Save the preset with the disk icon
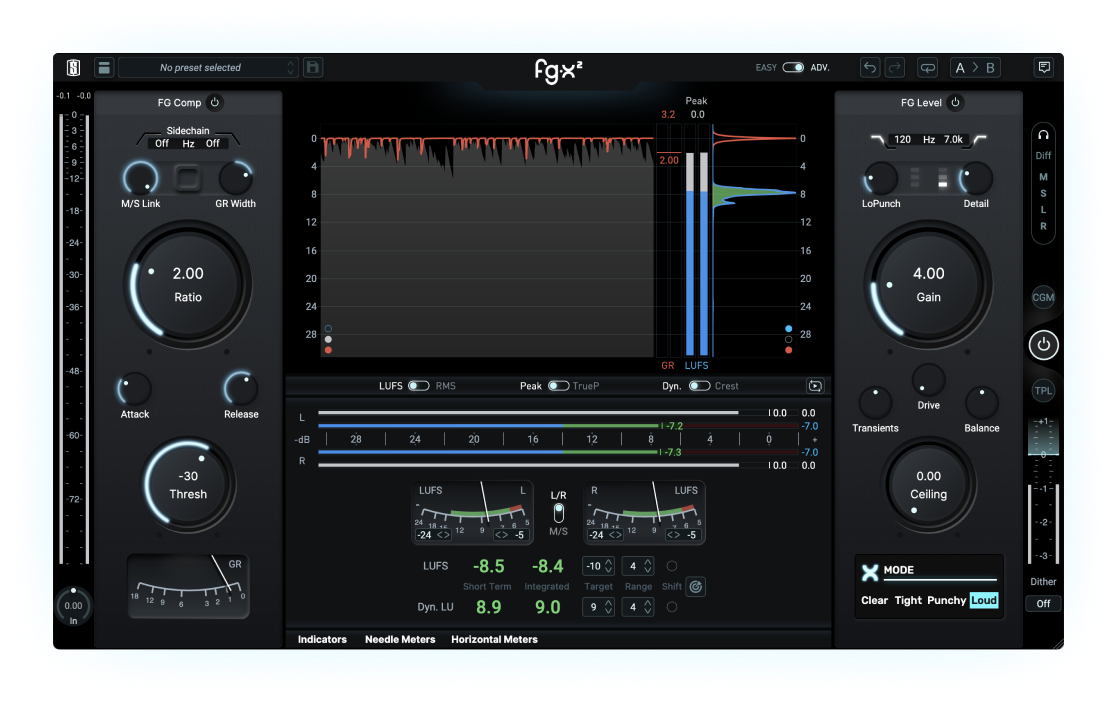Image resolution: width=1117 pixels, height=703 pixels. 313,68
